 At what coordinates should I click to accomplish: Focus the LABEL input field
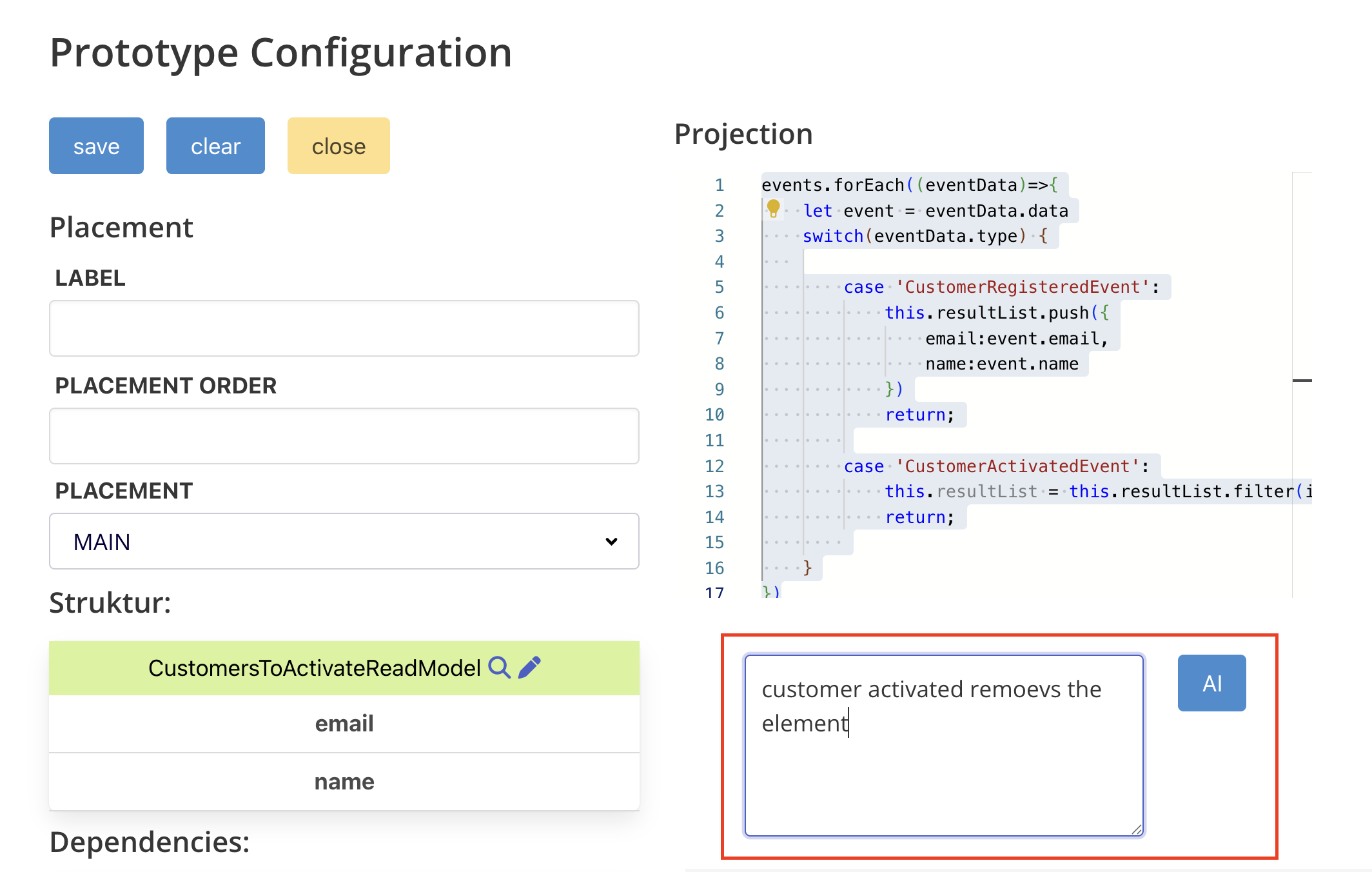click(344, 328)
